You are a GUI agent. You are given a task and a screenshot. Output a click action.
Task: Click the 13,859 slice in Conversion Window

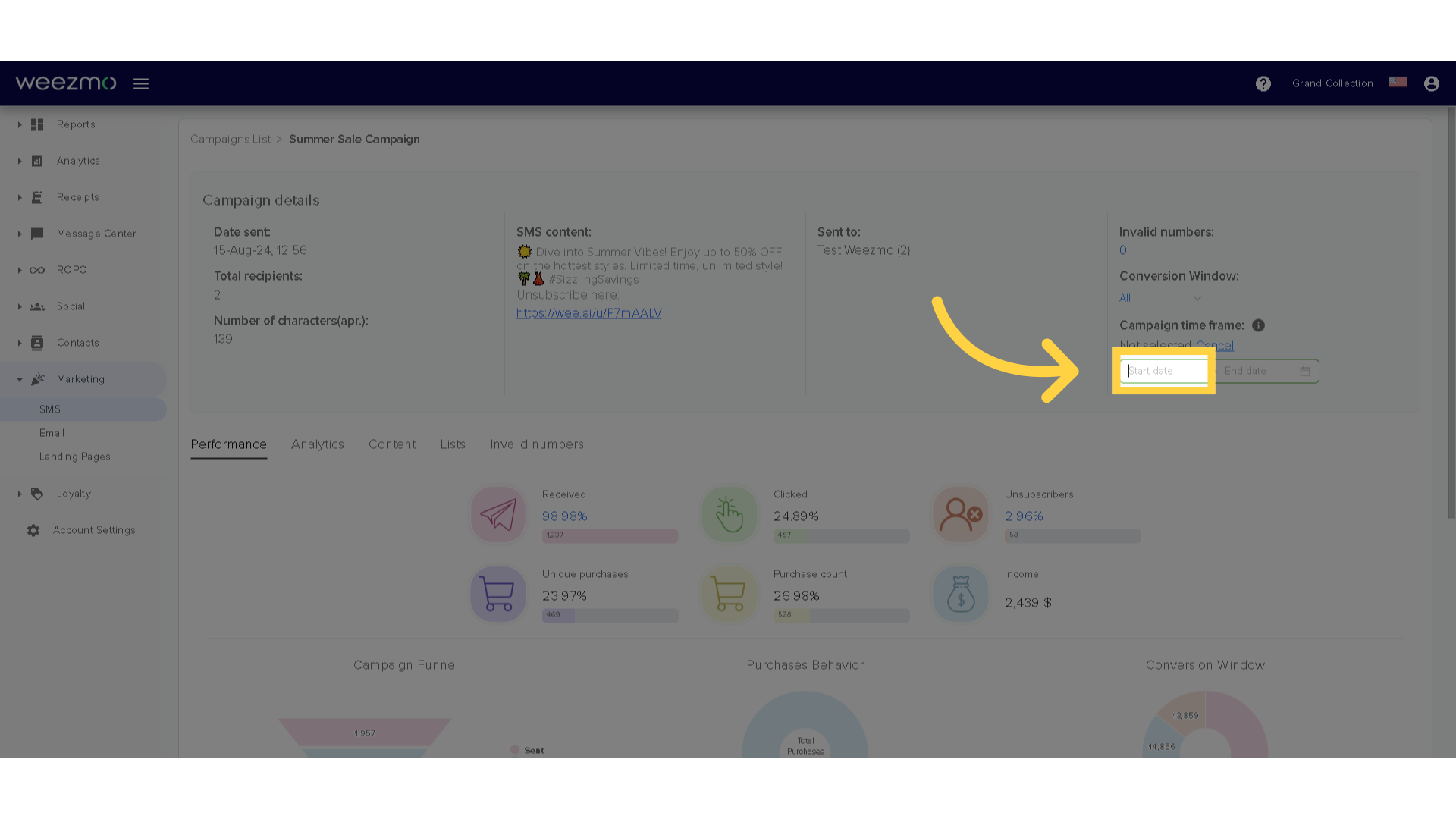1185,716
